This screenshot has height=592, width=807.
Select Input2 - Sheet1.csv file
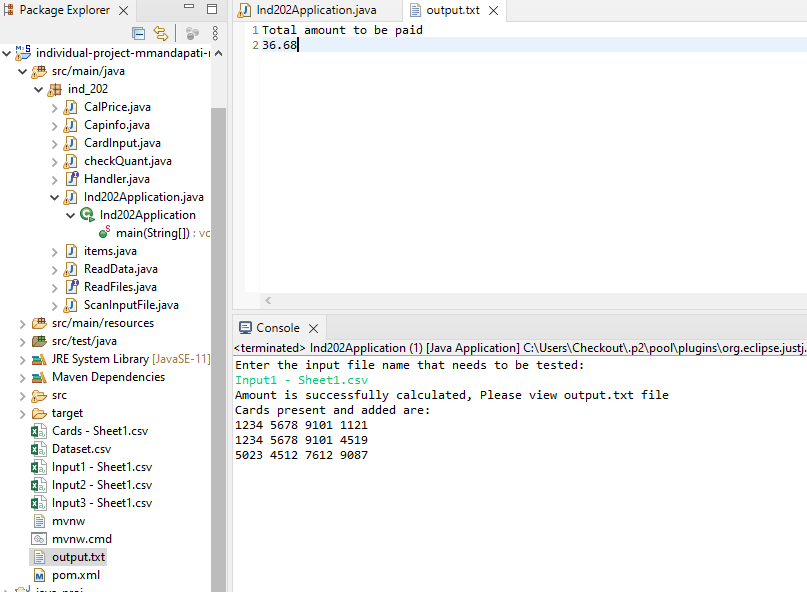coord(102,485)
